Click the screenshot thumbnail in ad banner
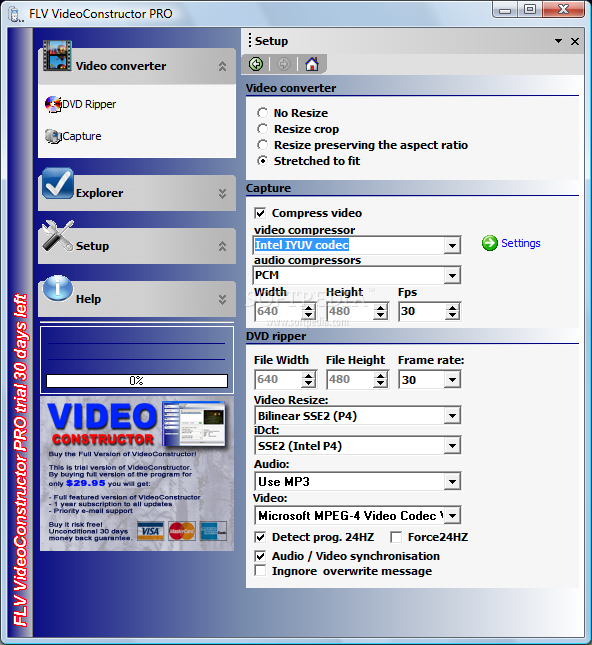The height and width of the screenshot is (645, 592). (194, 424)
